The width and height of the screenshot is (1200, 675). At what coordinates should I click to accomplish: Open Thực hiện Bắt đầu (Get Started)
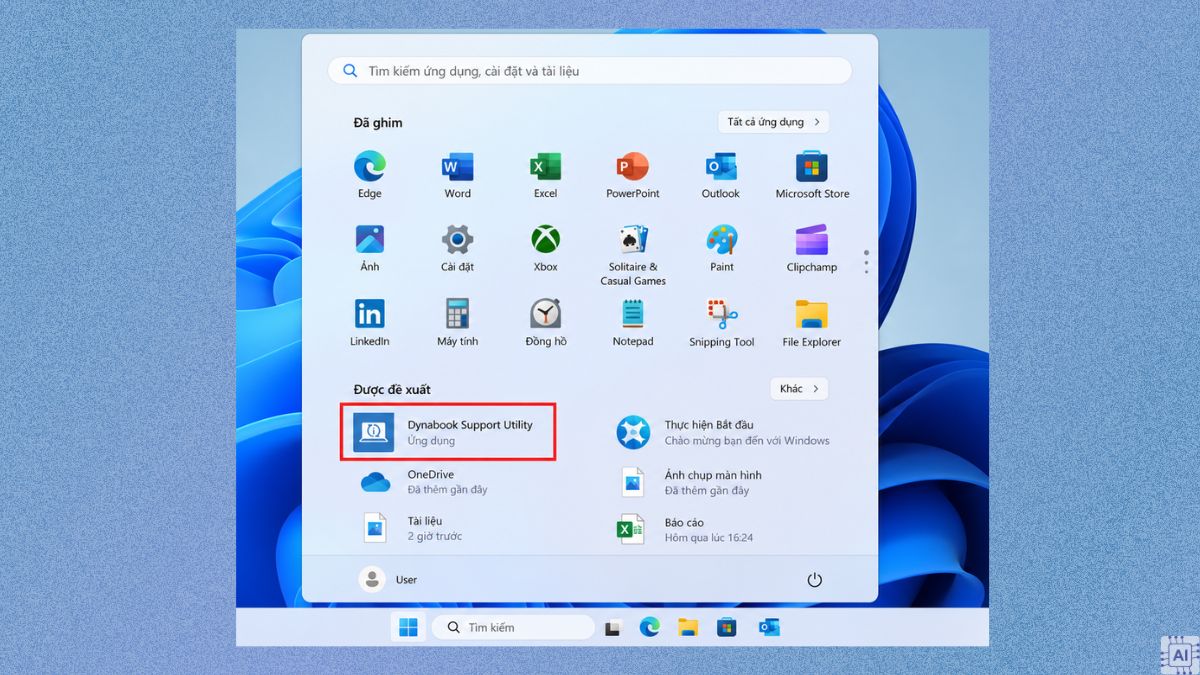pos(725,432)
